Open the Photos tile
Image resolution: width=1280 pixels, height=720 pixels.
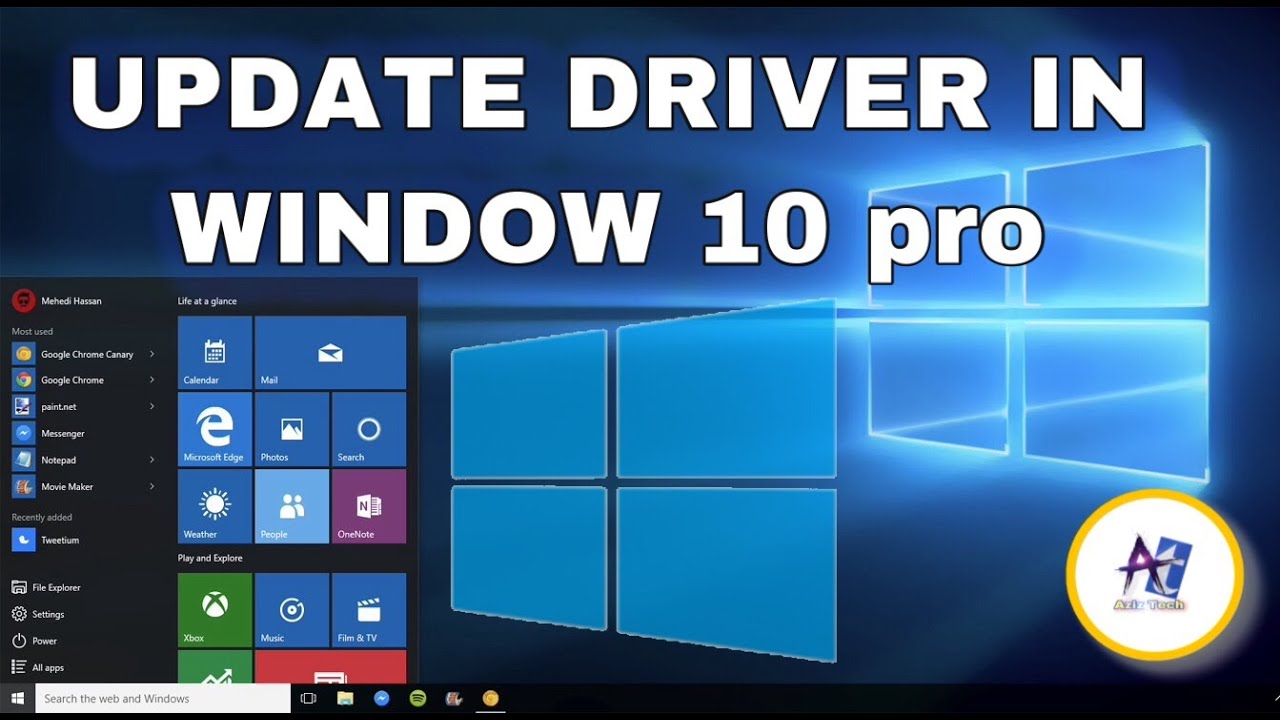292,429
